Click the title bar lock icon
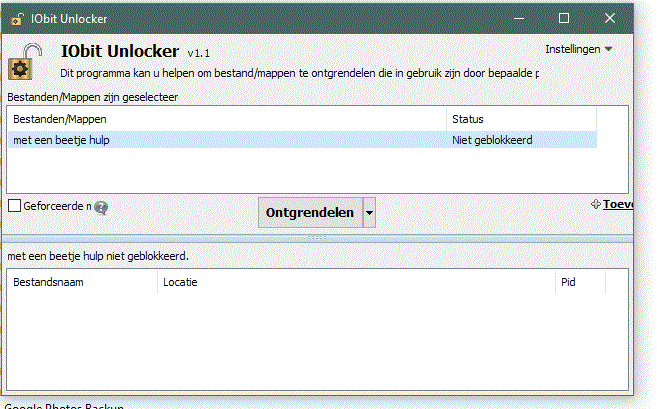 click(17, 18)
